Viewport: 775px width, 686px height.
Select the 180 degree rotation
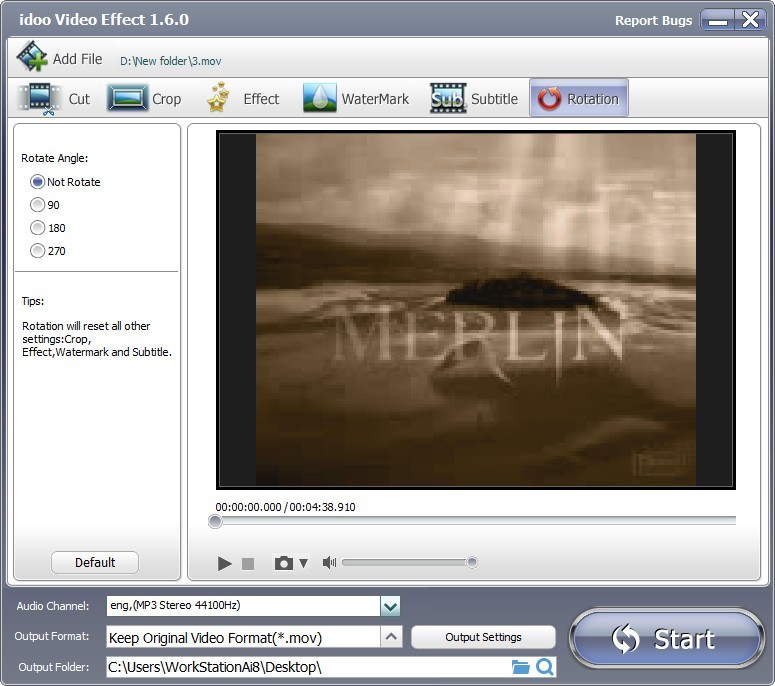(x=38, y=227)
